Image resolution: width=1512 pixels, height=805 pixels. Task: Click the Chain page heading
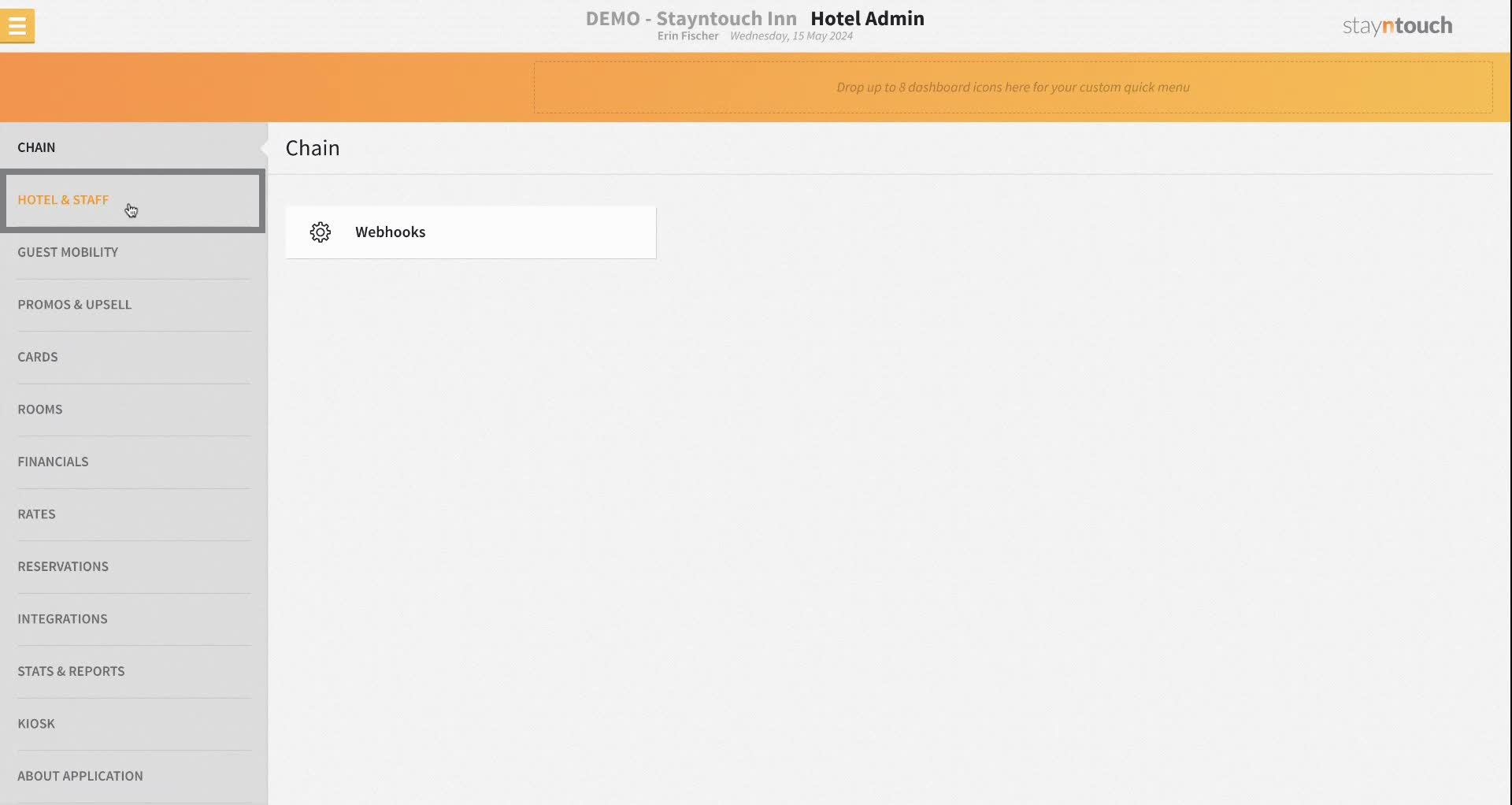(x=313, y=148)
